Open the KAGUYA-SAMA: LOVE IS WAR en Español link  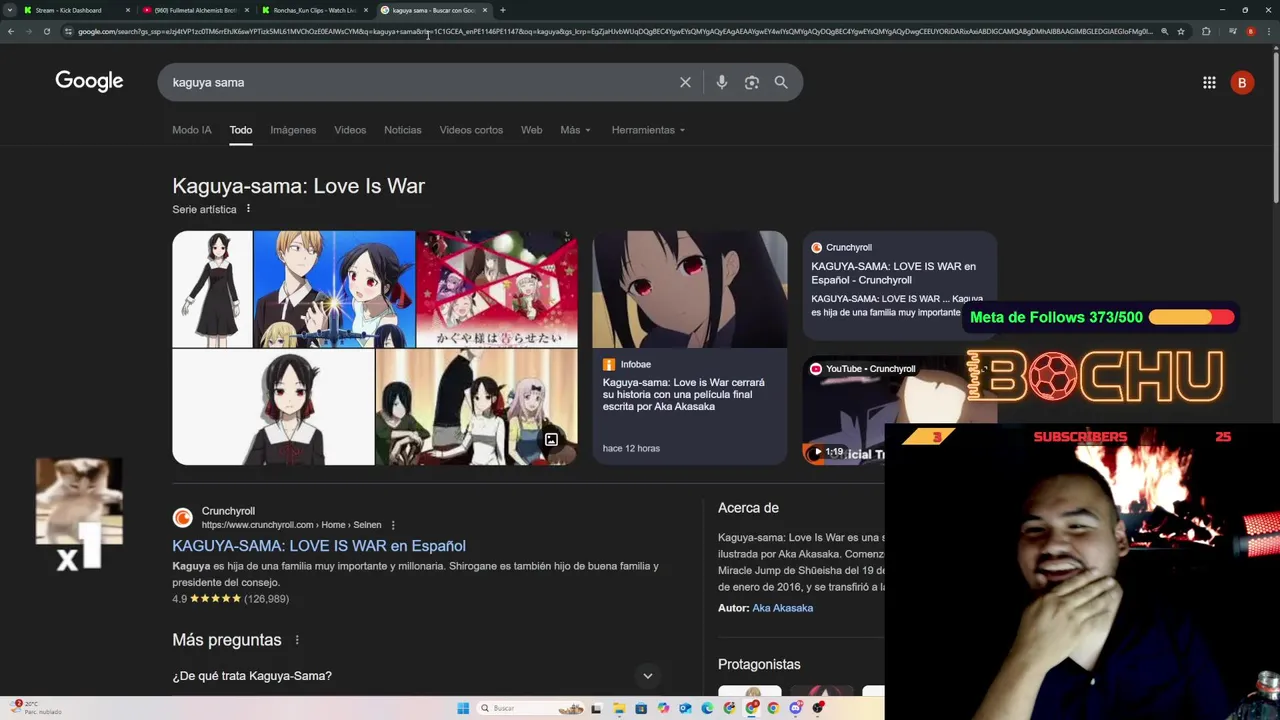tap(319, 545)
